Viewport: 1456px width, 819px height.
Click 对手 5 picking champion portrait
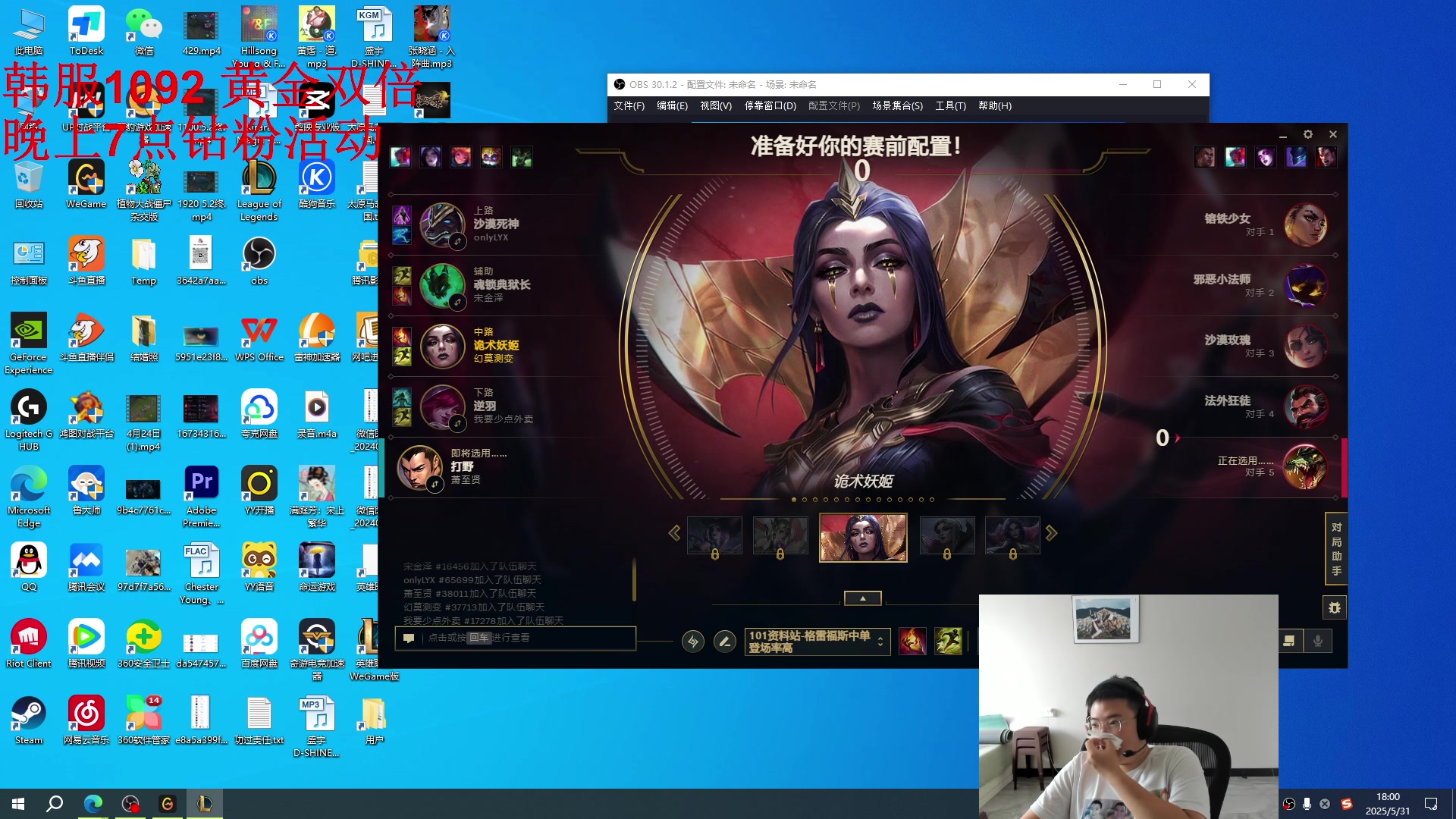coord(1305,467)
